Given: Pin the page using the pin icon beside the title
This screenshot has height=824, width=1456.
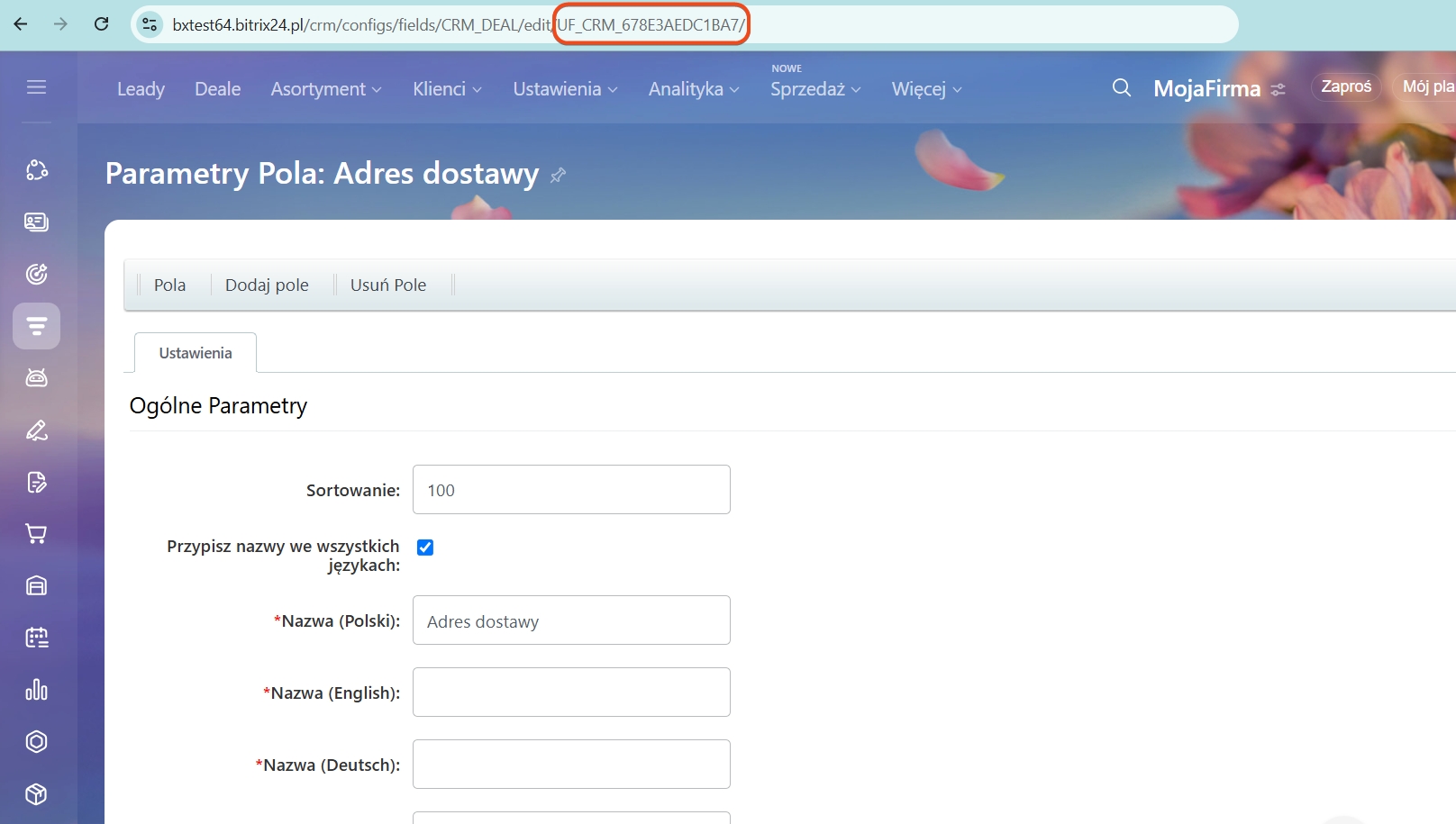Looking at the screenshot, I should point(559,175).
